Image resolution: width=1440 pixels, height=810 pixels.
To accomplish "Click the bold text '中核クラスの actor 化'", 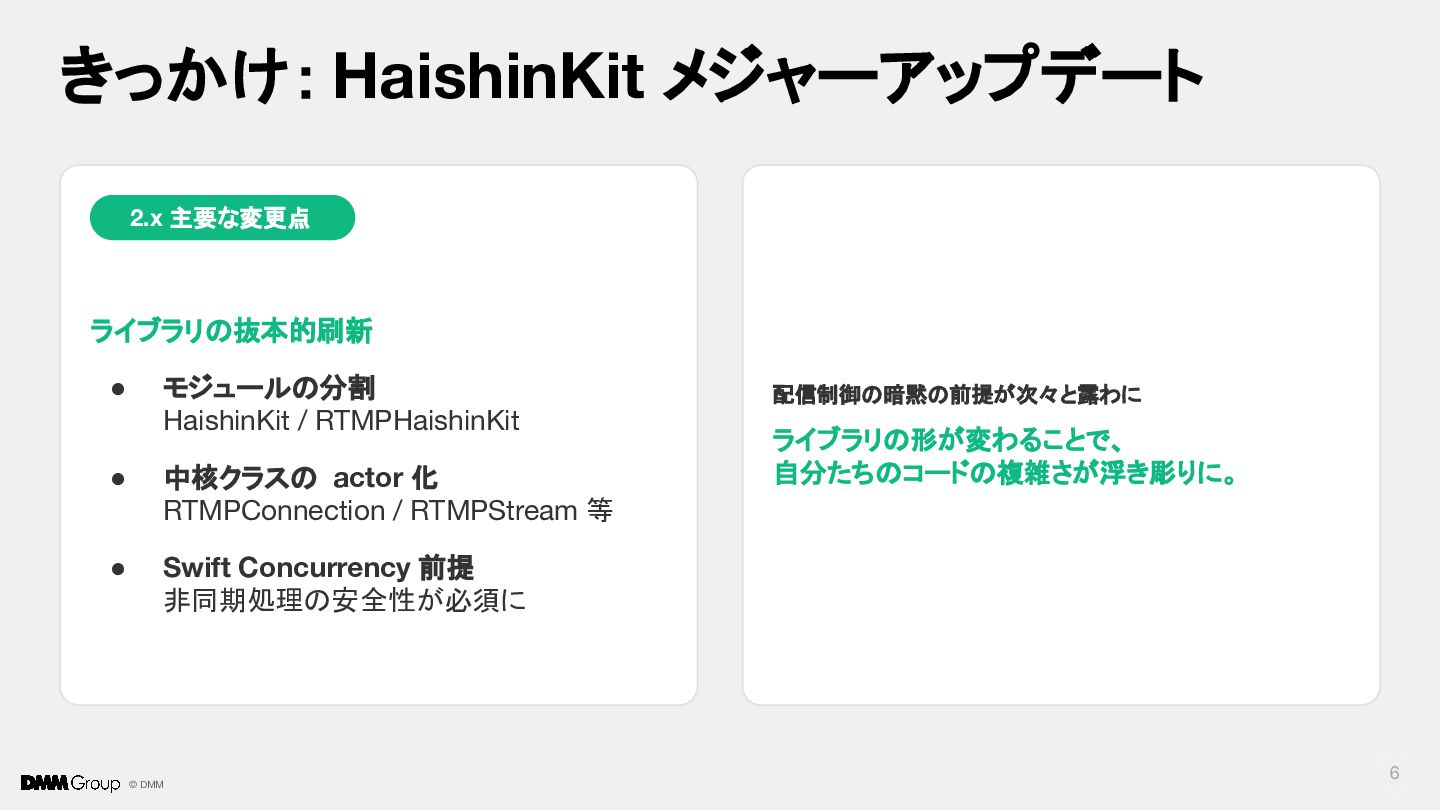I will [300, 478].
